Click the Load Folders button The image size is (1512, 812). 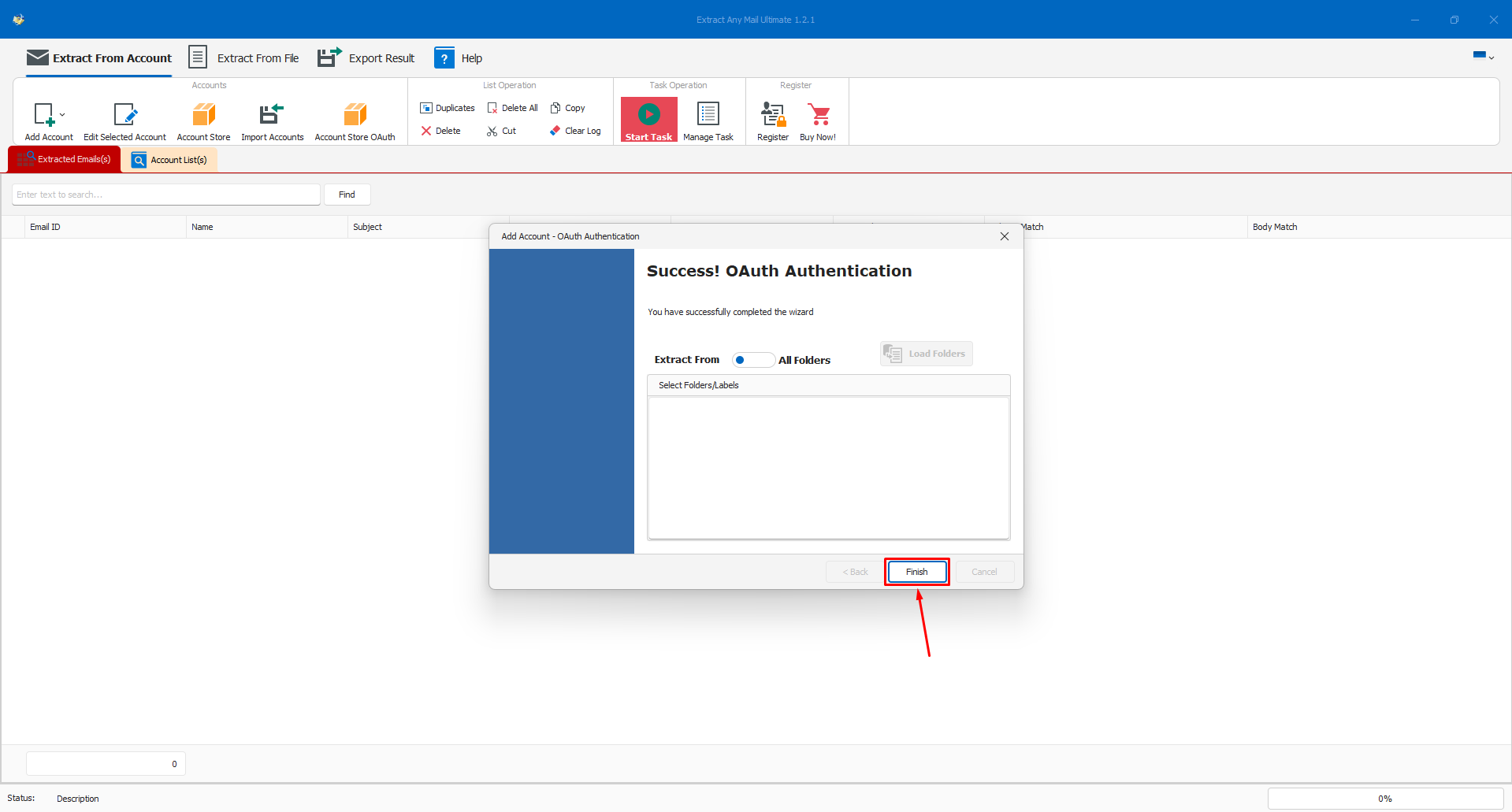tap(926, 354)
